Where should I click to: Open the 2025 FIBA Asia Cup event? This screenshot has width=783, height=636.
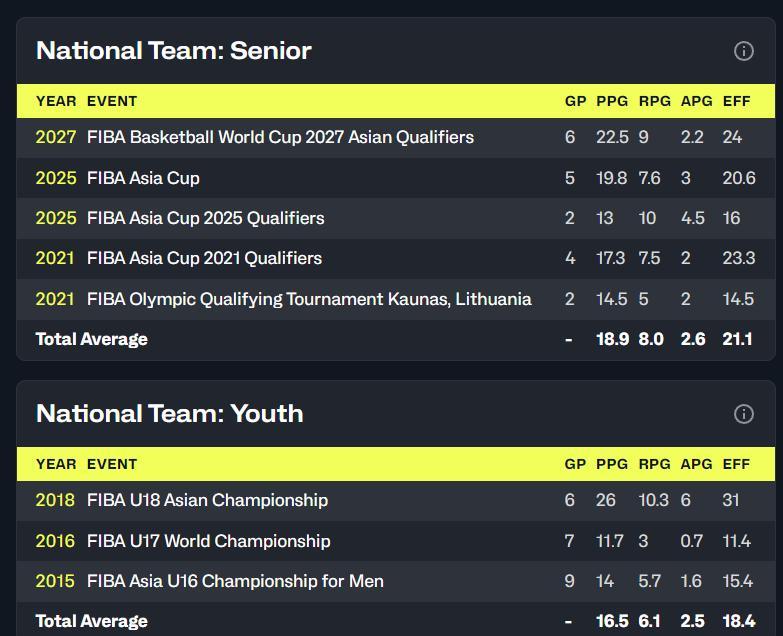click(143, 178)
